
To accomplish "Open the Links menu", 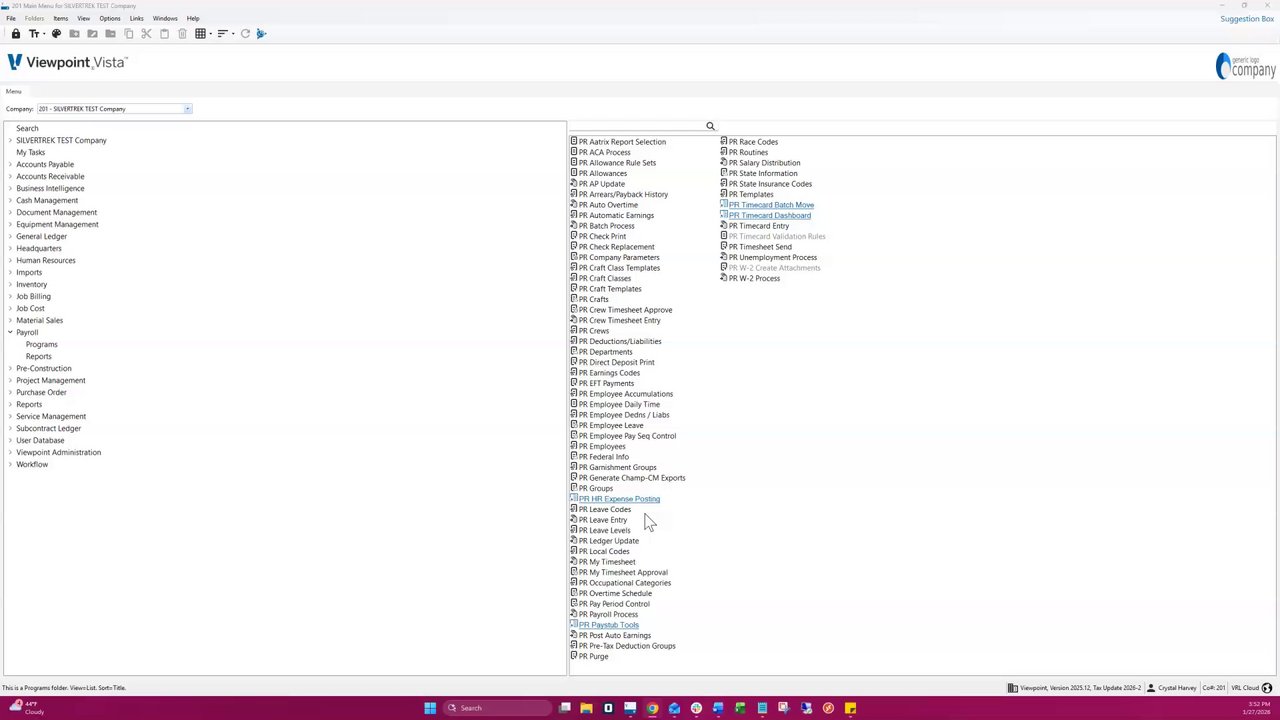I will [136, 18].
